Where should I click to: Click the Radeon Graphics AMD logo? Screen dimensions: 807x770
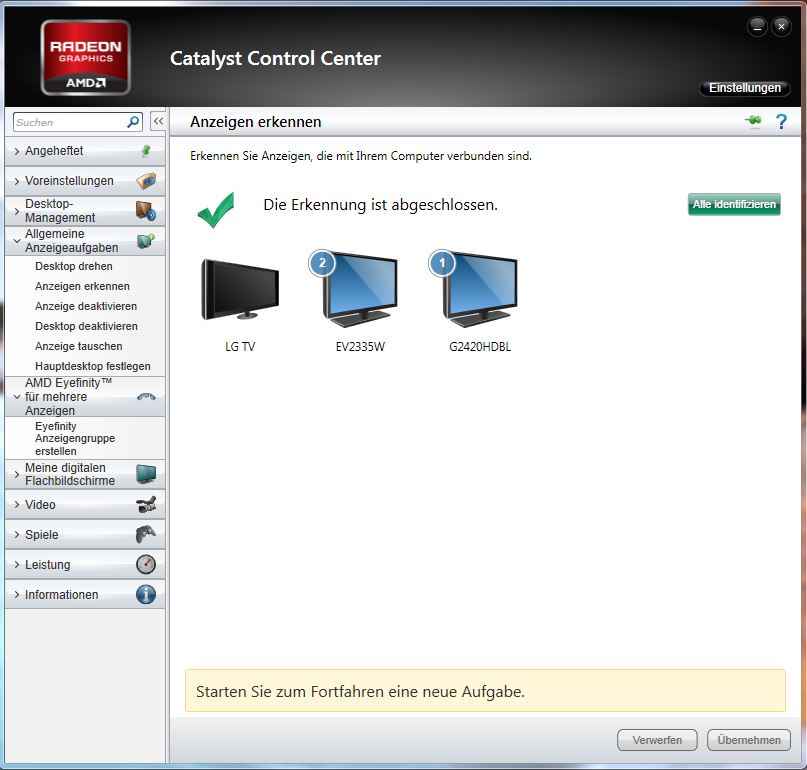pyautogui.click(x=85, y=58)
